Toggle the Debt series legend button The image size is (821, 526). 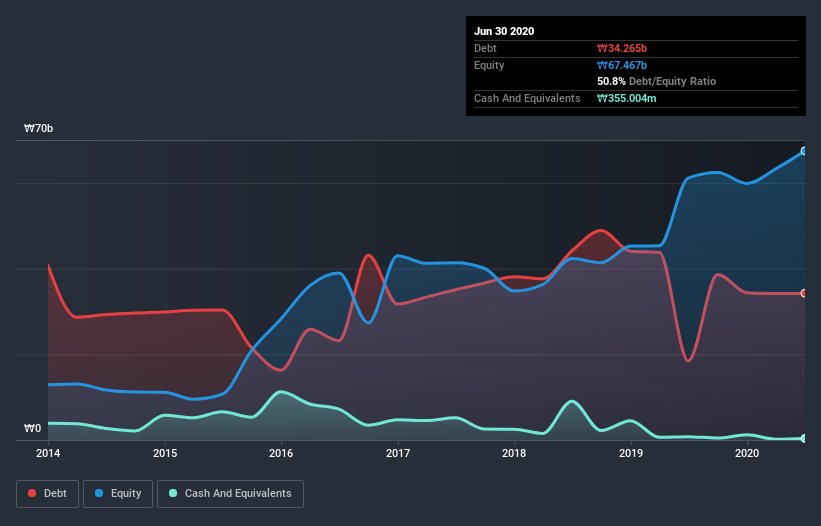coord(48,494)
